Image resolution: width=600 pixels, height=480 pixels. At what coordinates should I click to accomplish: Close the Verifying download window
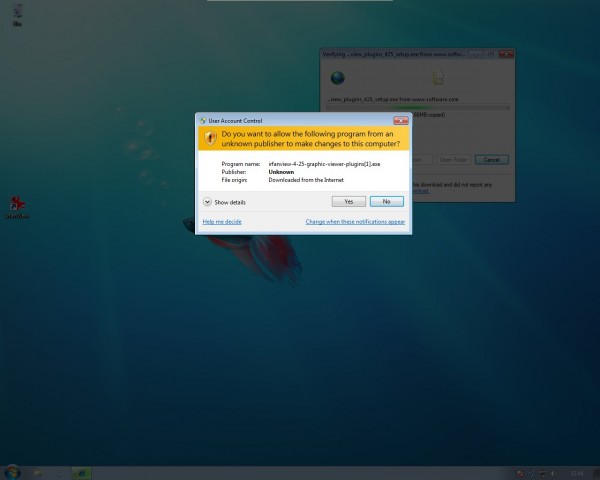pos(506,54)
